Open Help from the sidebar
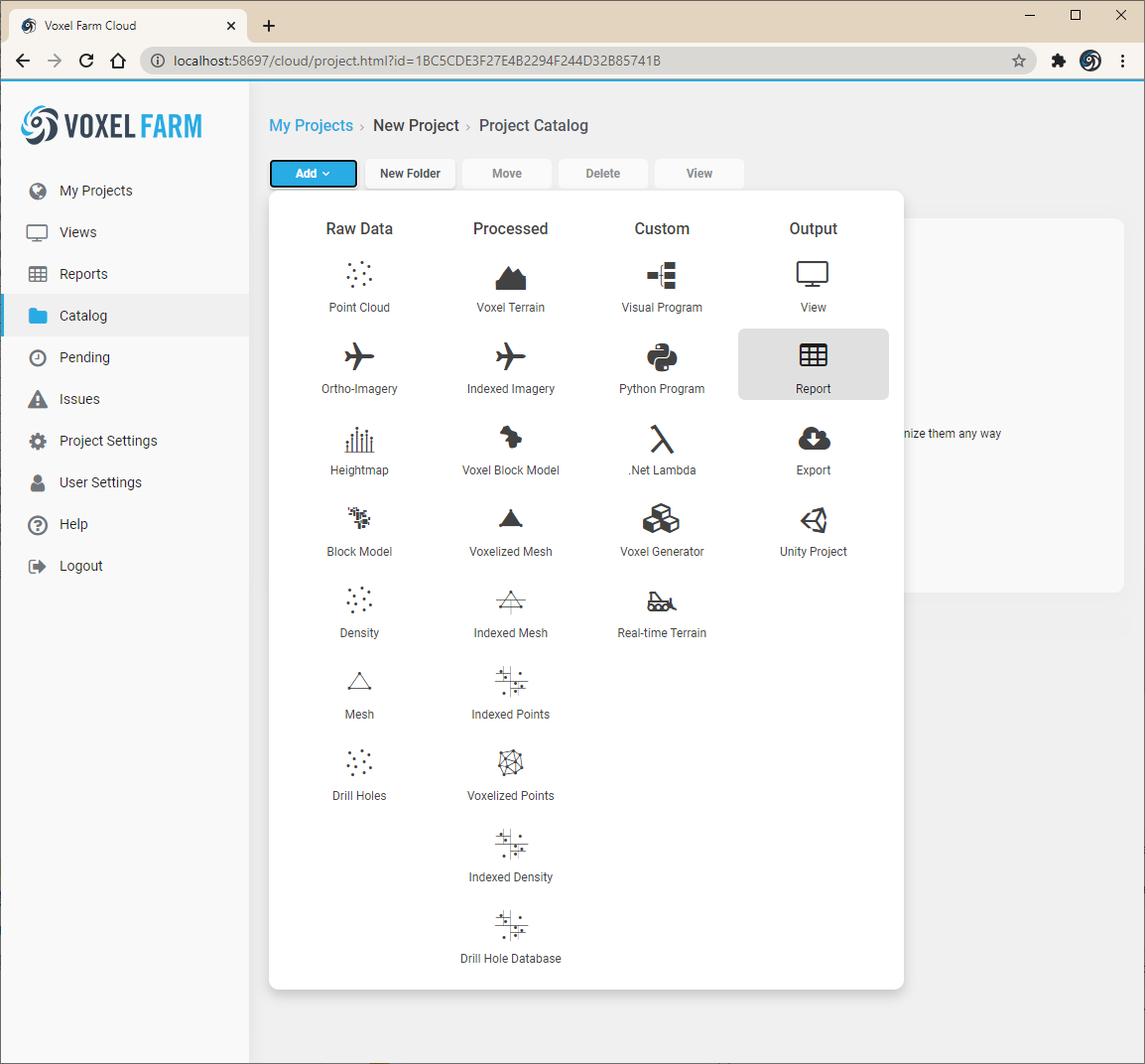 (126, 524)
